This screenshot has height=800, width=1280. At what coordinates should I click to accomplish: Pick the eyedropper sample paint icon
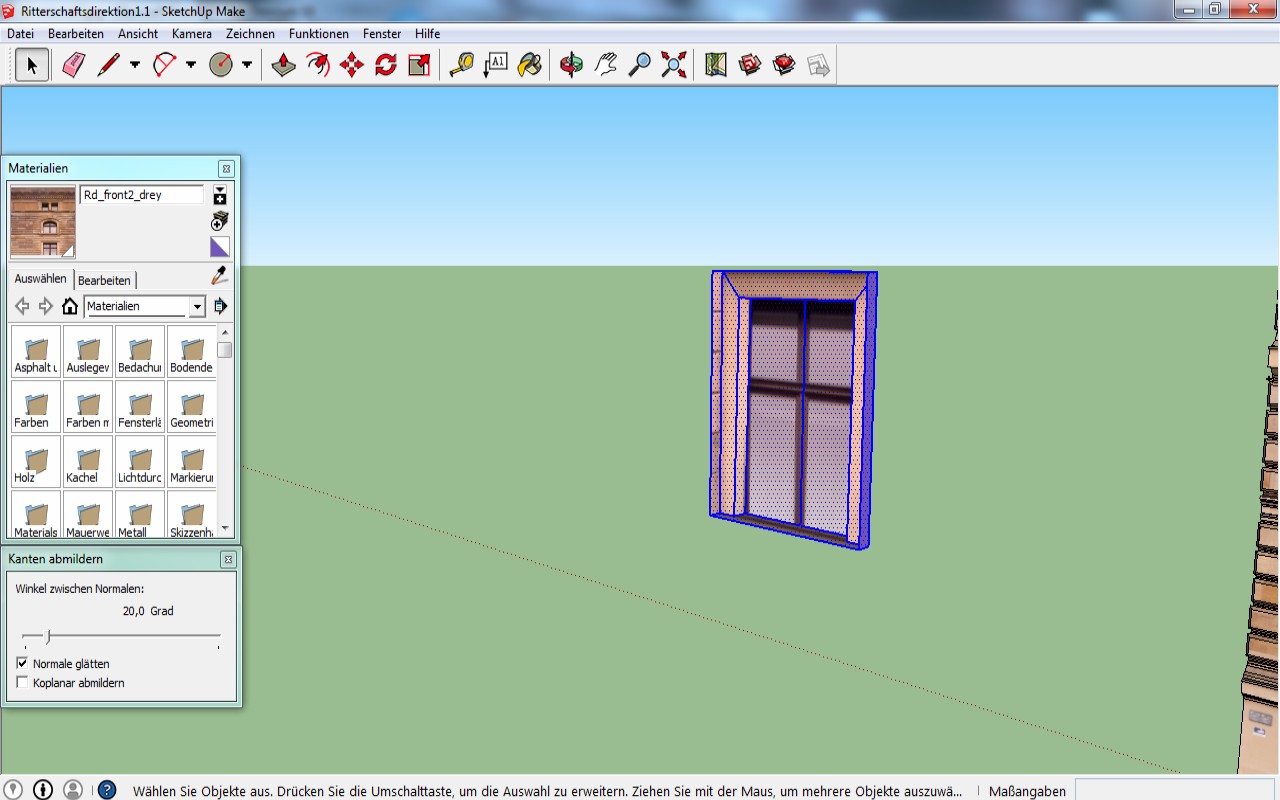point(220,275)
